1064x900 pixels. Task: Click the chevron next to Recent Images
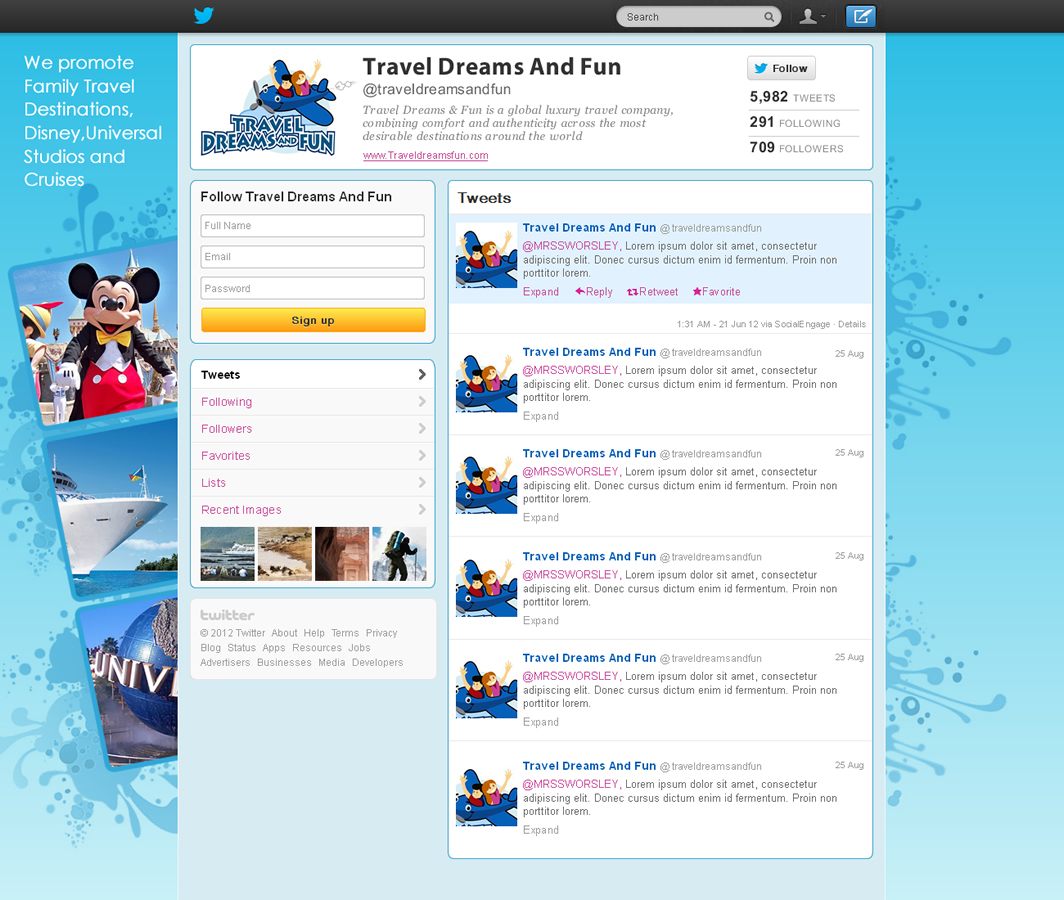pos(422,510)
